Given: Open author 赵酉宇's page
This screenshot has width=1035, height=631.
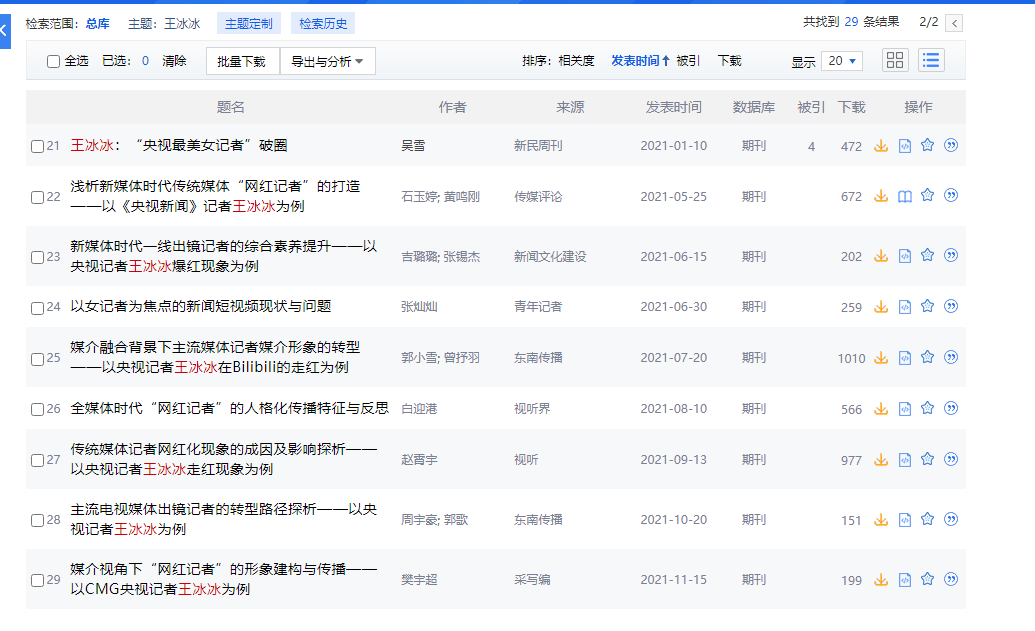Looking at the screenshot, I should [419, 460].
